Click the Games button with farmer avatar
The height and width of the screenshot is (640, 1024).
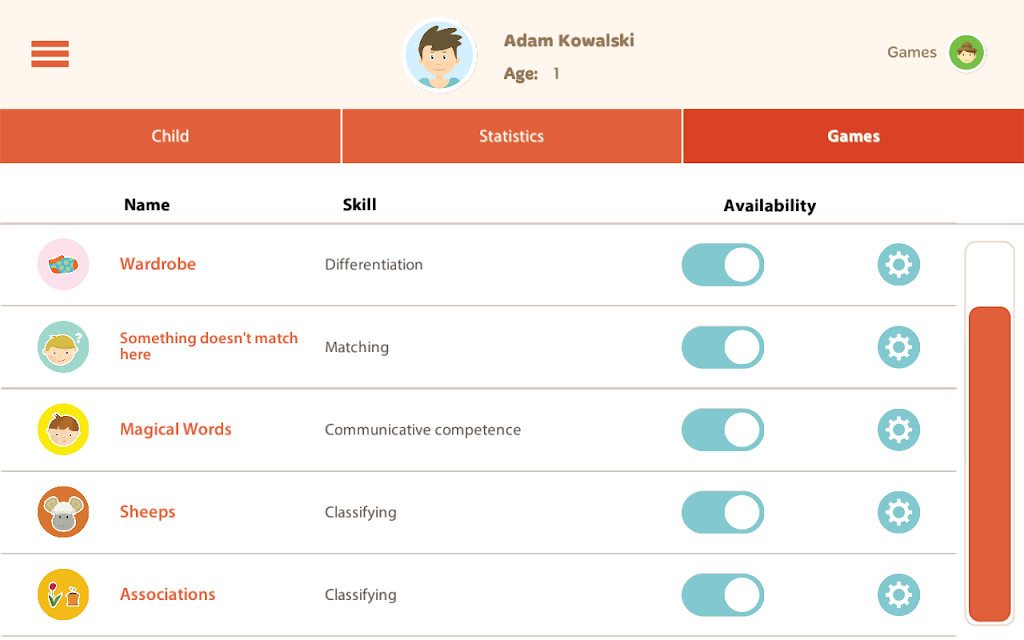coord(935,53)
